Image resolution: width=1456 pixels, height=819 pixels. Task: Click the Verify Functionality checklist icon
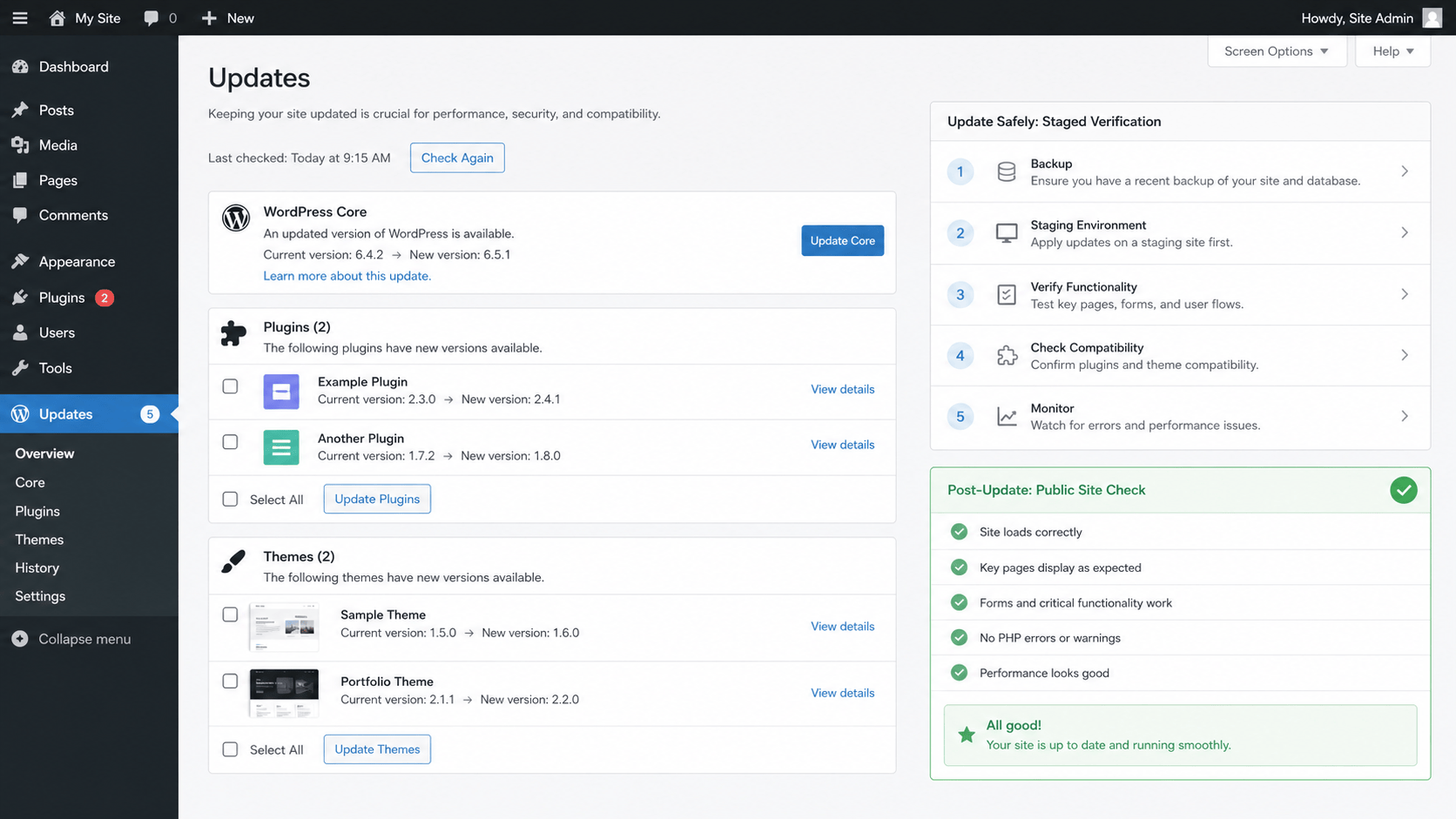coord(1007,295)
